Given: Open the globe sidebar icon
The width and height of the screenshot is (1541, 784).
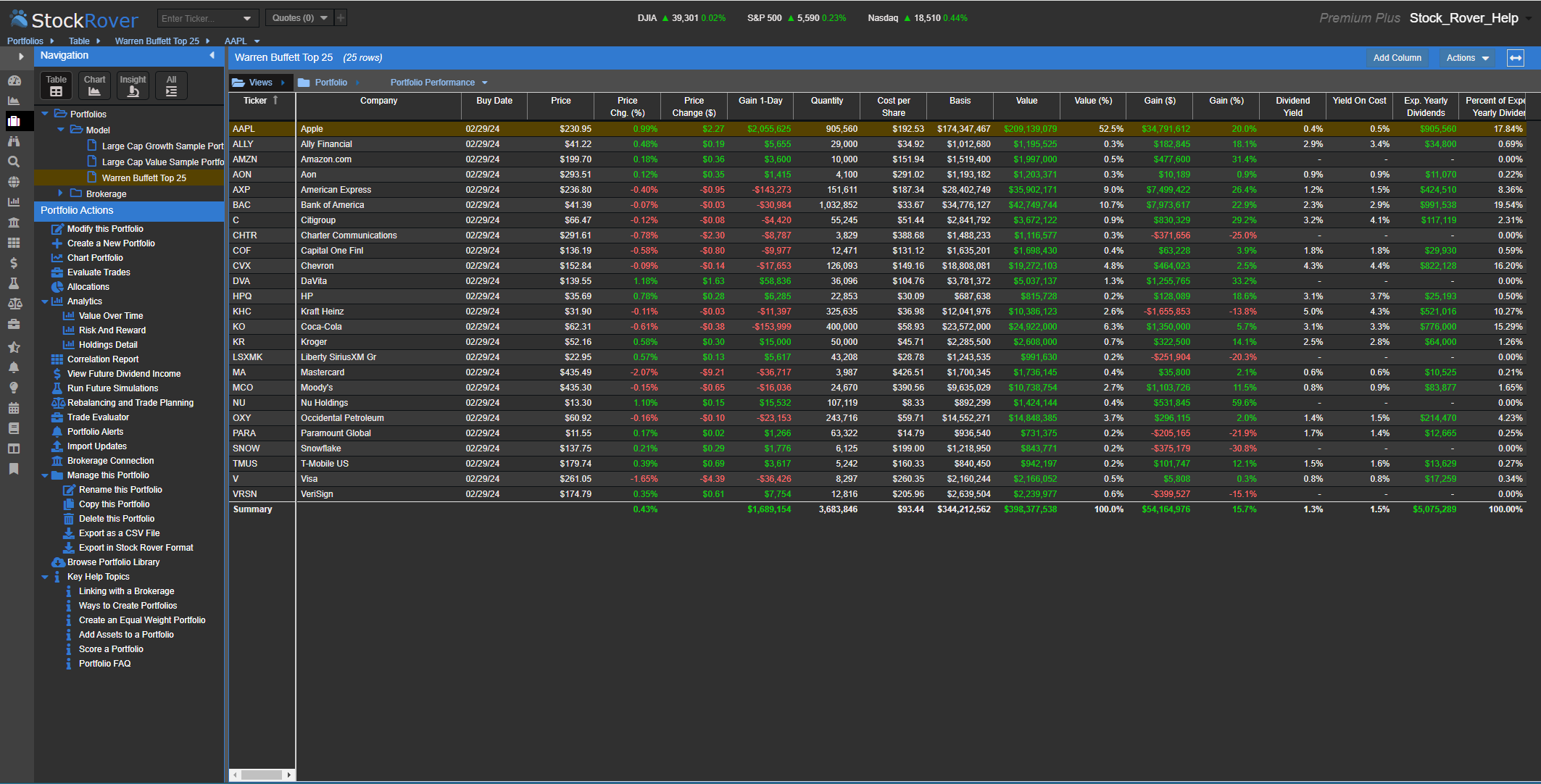Looking at the screenshot, I should (14, 182).
